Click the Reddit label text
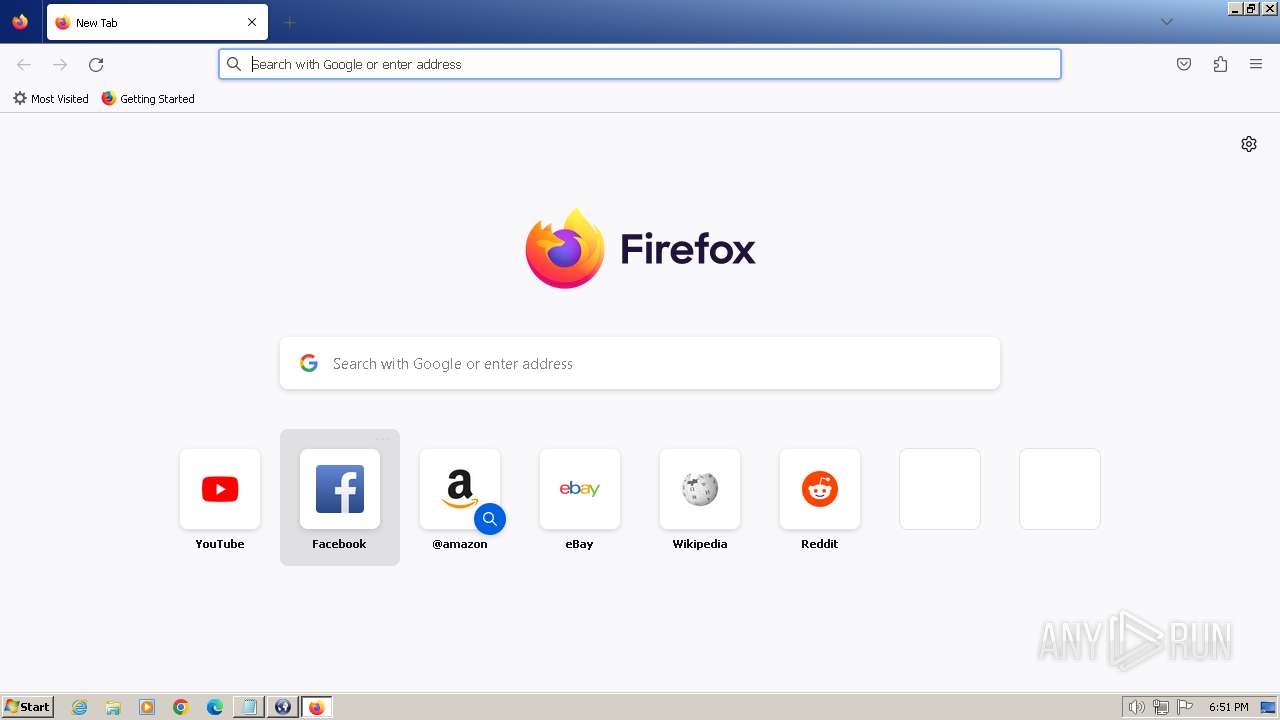 click(x=820, y=544)
